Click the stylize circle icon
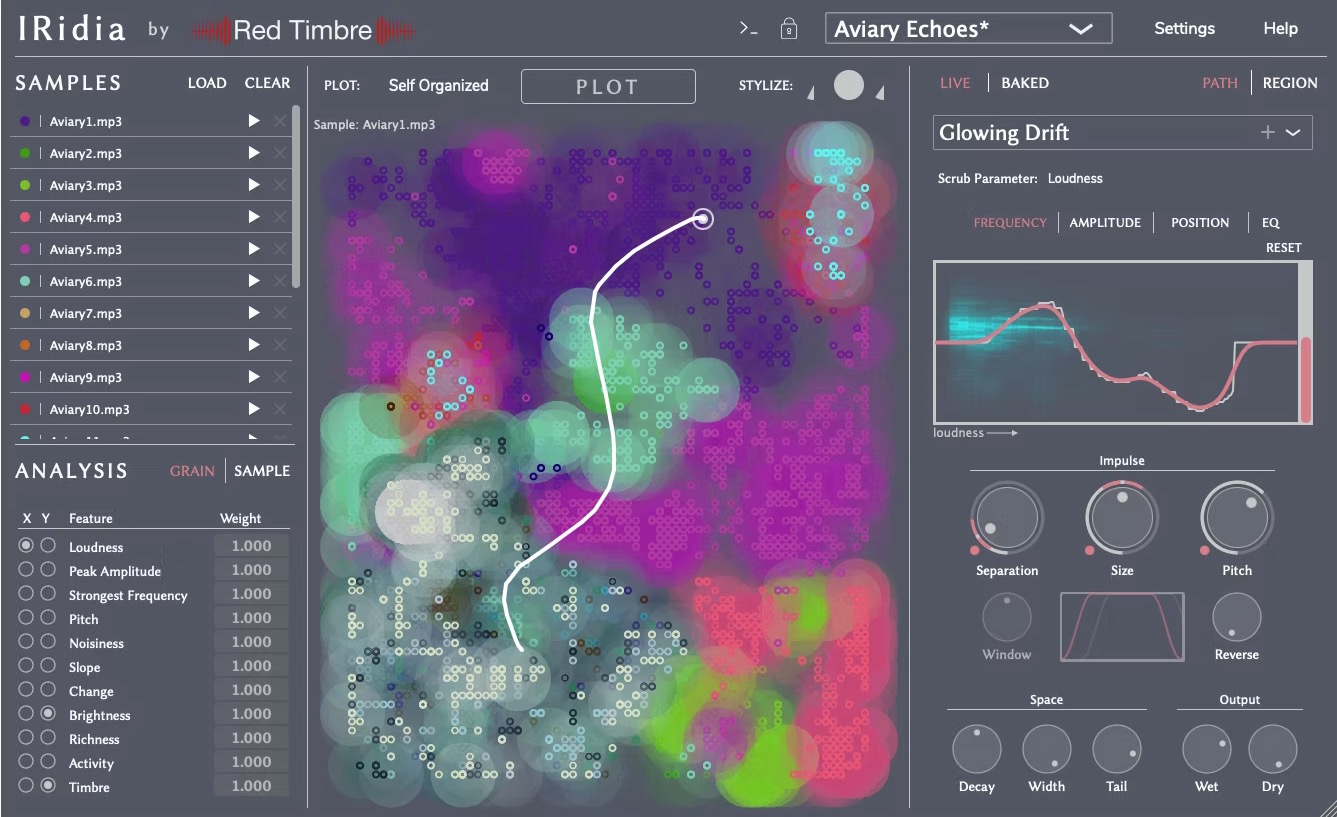Viewport: 1337px width, 817px height. pyautogui.click(x=848, y=86)
